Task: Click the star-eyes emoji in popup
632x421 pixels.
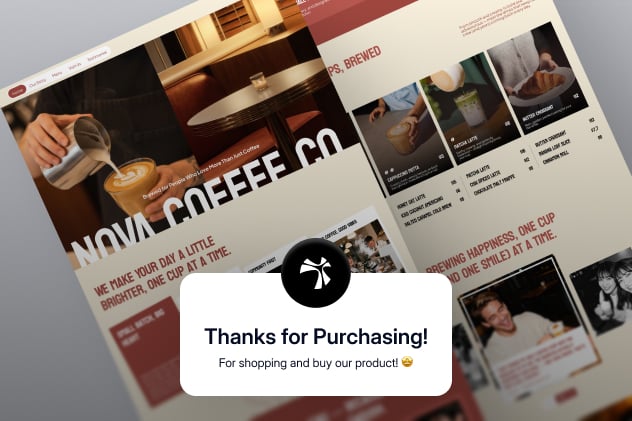Action: 407,362
